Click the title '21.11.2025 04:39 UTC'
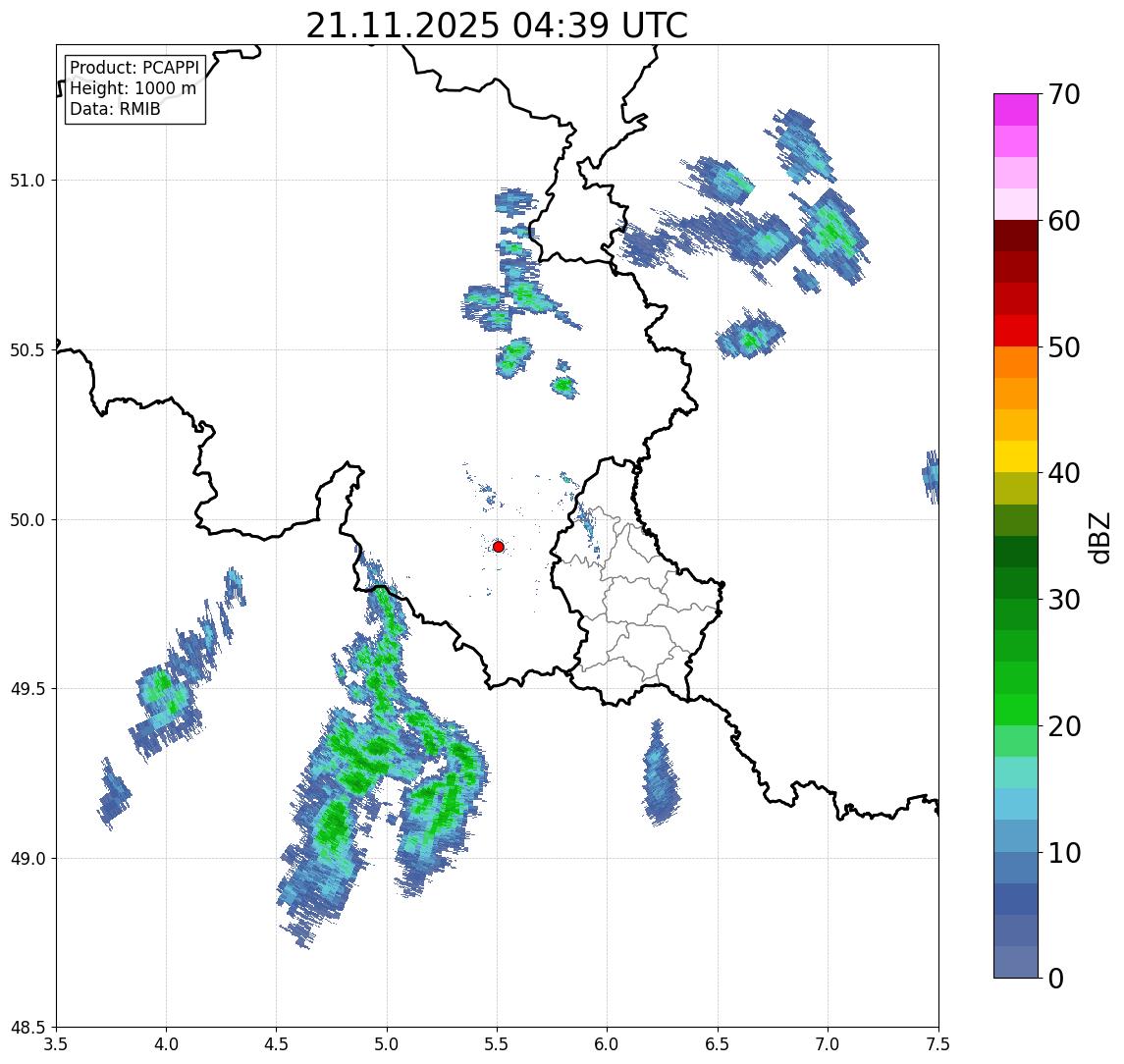1124x1064 pixels. 497,26
